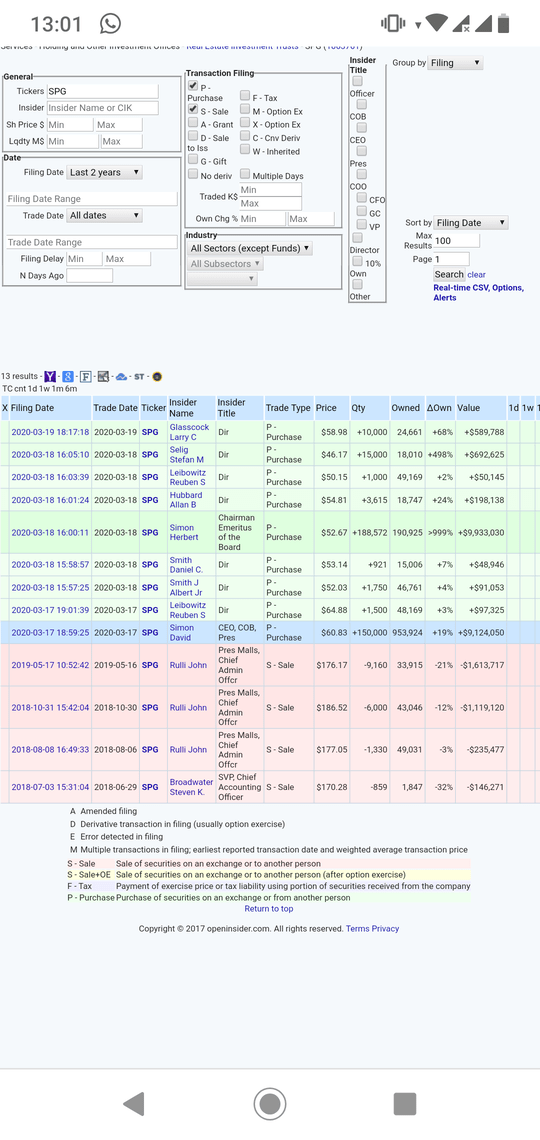This screenshot has width=540, height=1140.
Task: Open Real-time CSV, Options, Alerts link
Action: (478, 292)
